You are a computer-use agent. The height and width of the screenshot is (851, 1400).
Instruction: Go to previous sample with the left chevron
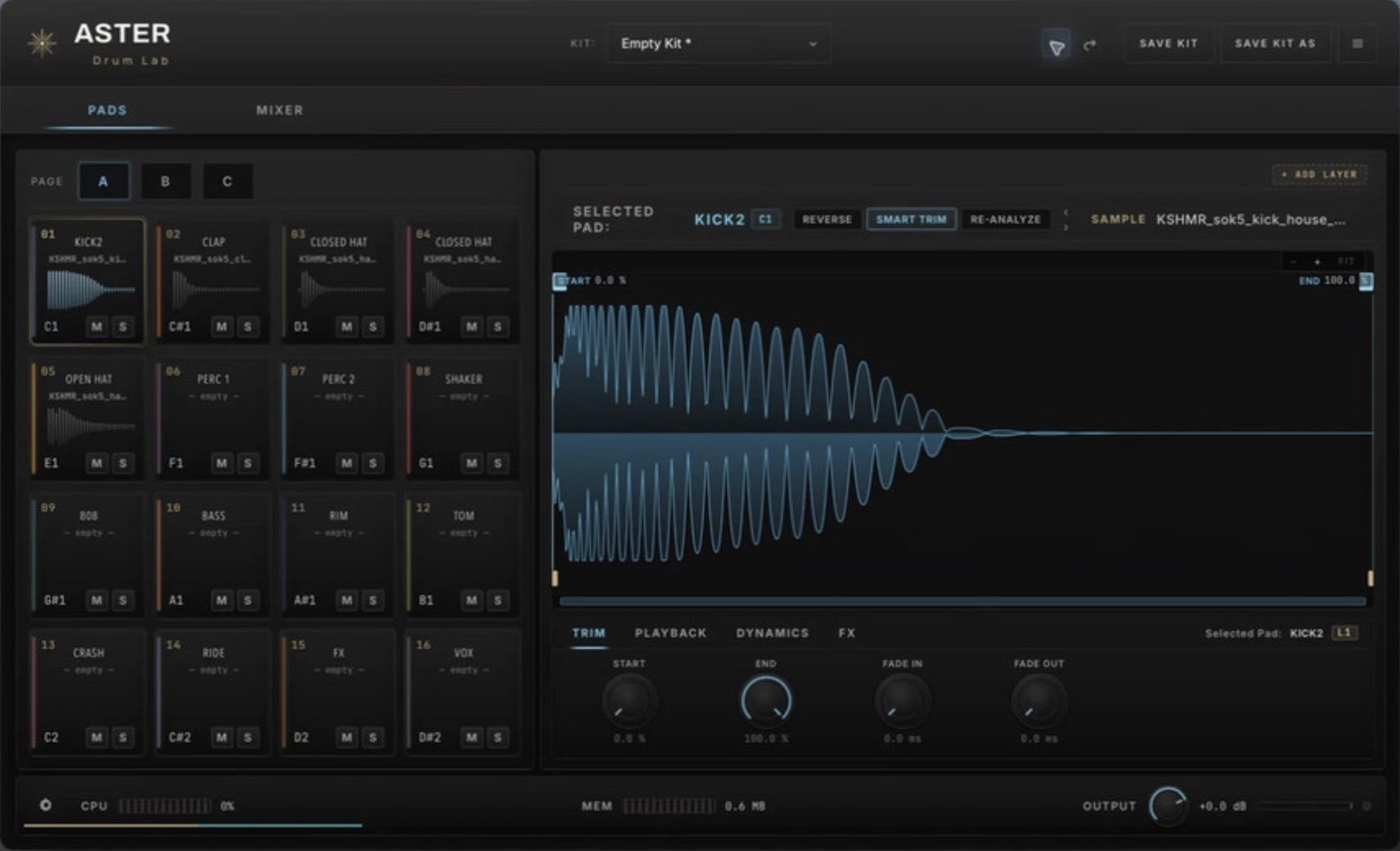point(1065,212)
